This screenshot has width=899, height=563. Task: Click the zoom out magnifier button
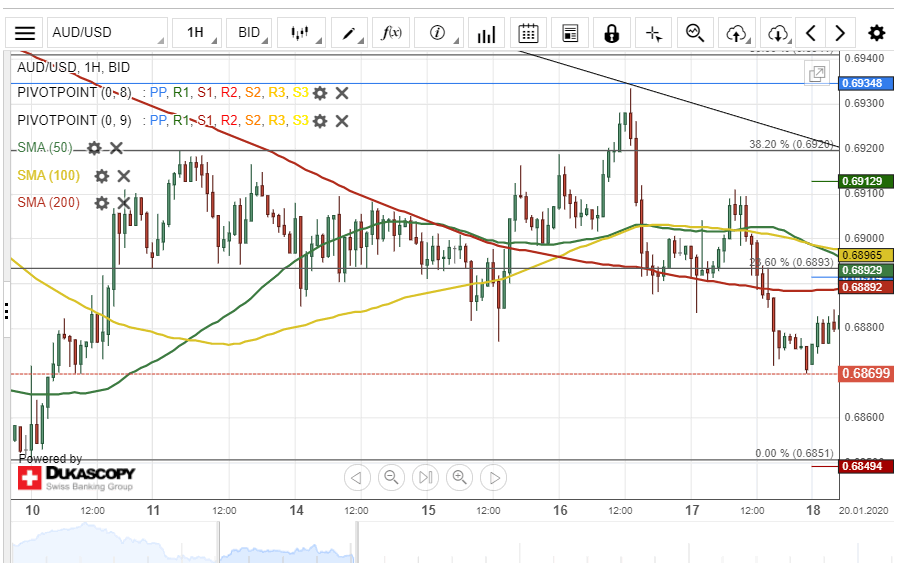click(391, 477)
